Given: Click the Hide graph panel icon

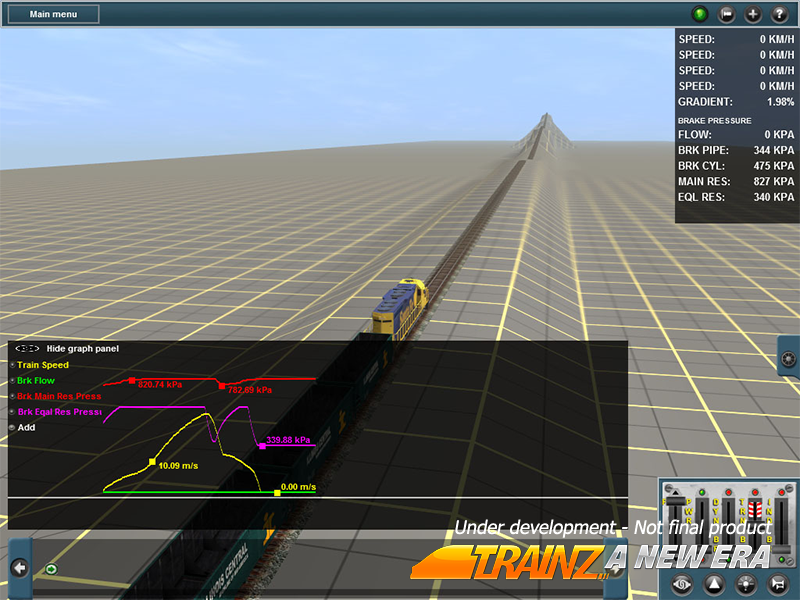Looking at the screenshot, I should click(27, 348).
